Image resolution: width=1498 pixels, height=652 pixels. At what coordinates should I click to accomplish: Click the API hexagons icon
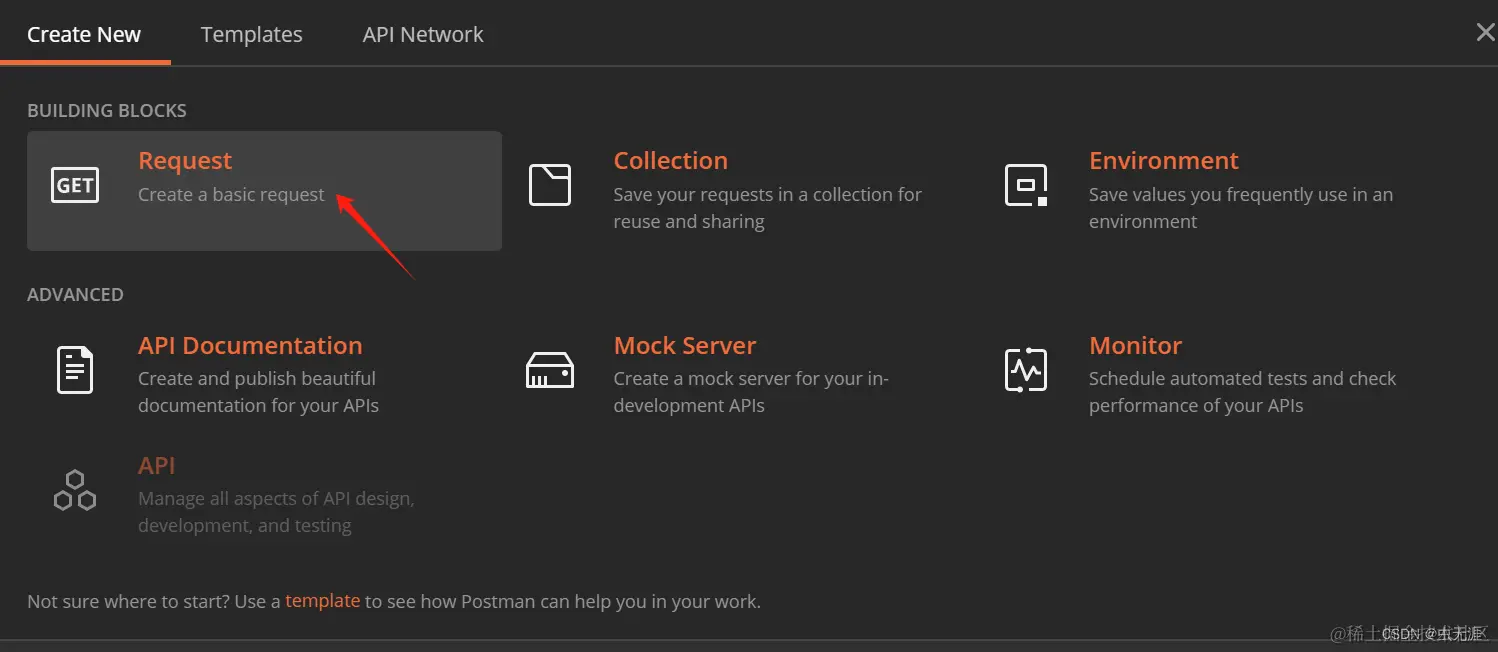click(75, 490)
